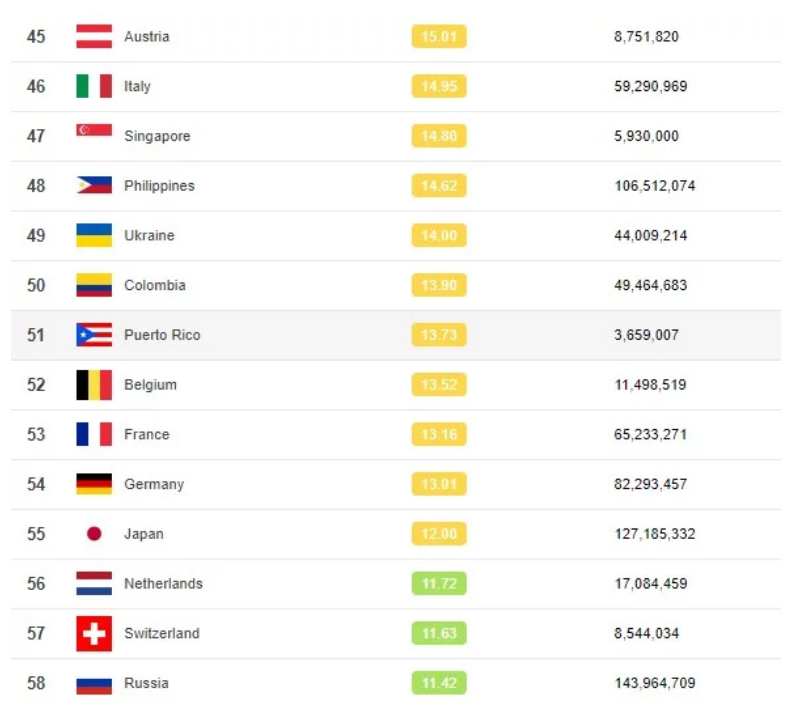
Task: Click the Italy flag icon
Action: click(94, 87)
